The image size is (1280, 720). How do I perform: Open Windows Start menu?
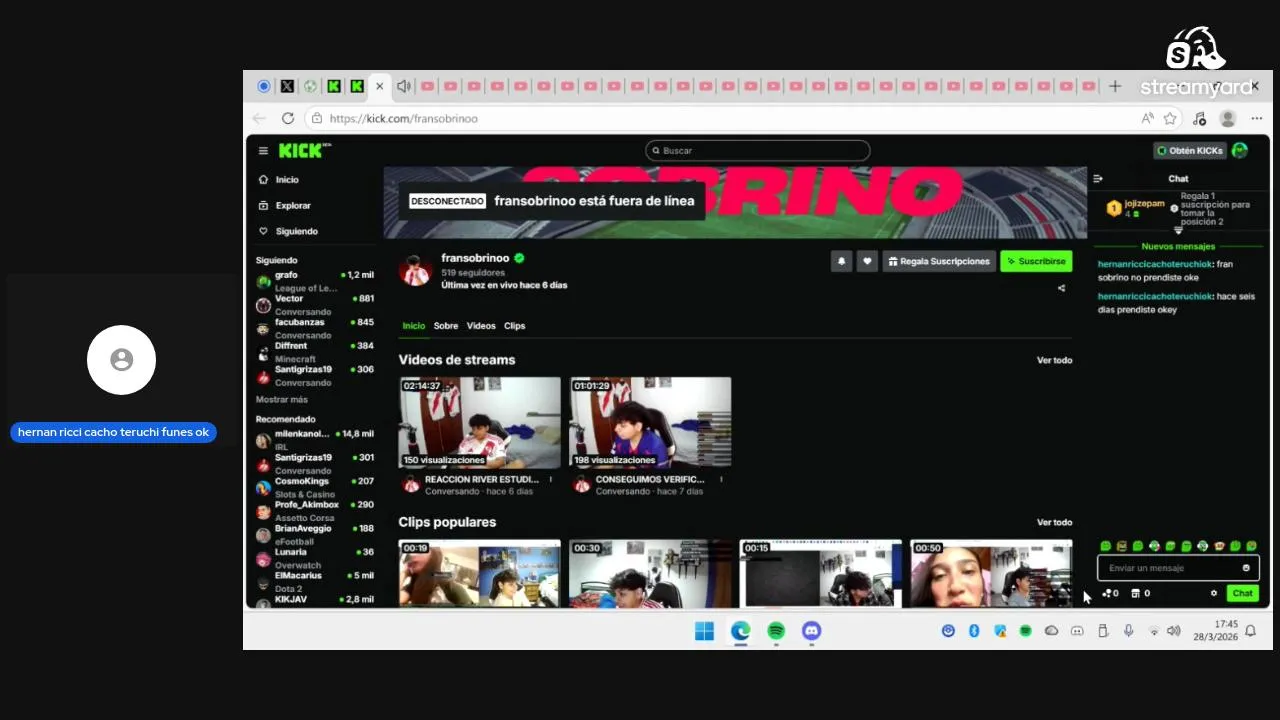click(704, 631)
